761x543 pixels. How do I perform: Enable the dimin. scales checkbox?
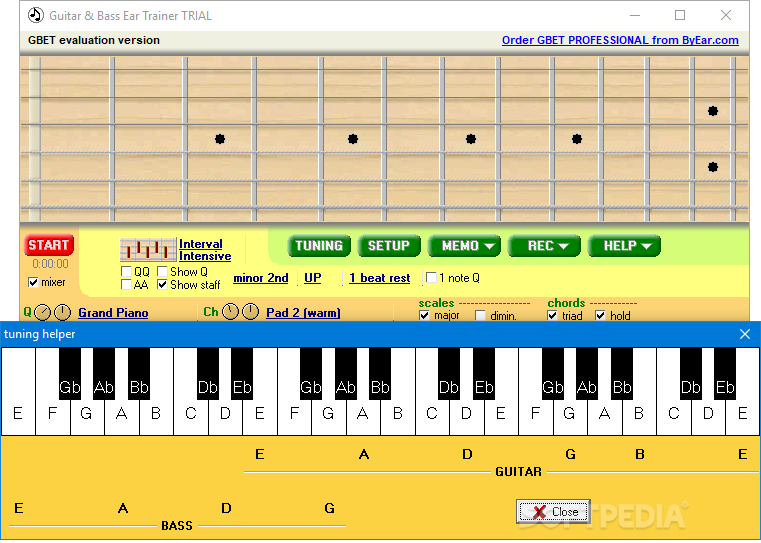(x=480, y=315)
